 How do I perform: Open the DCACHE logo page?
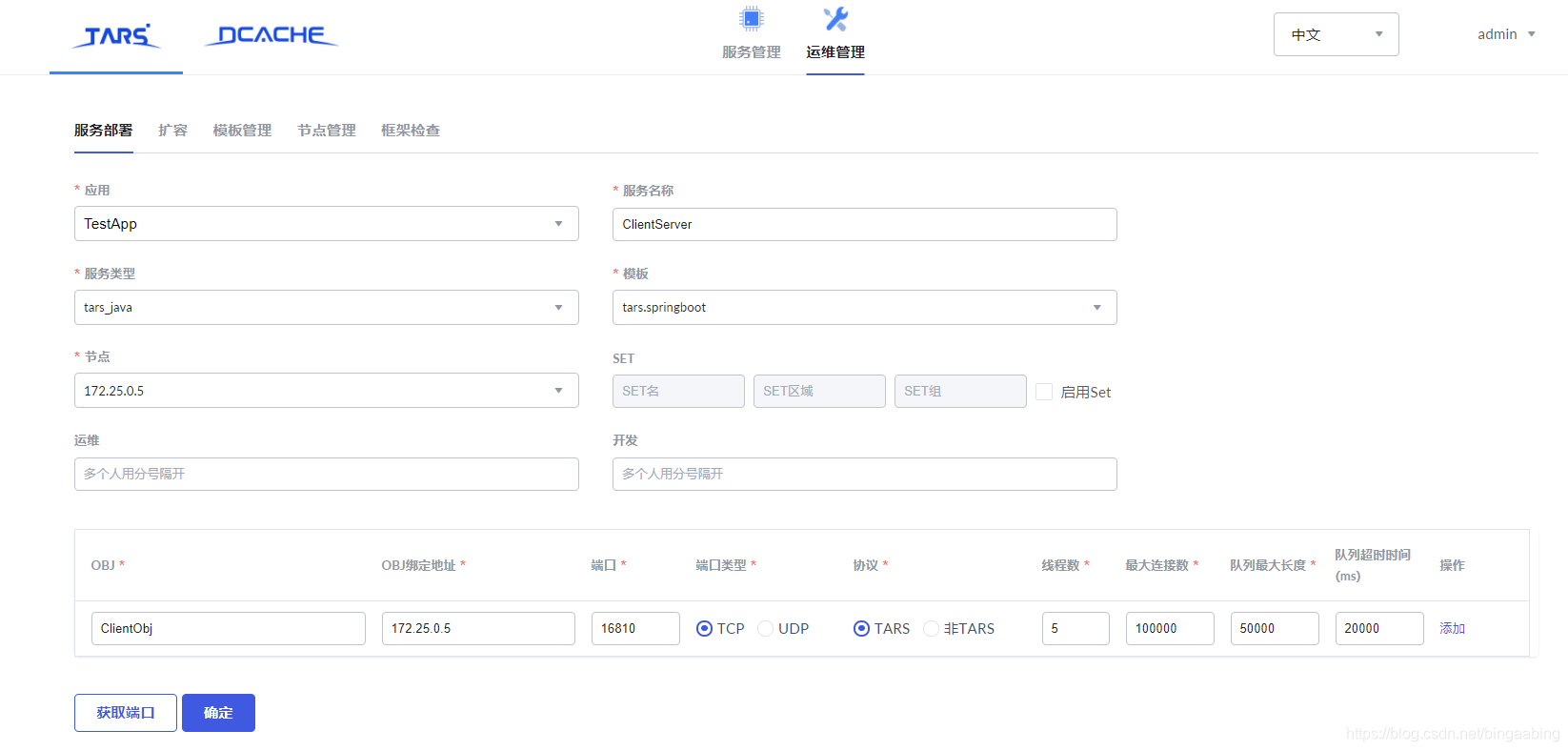coord(271,35)
